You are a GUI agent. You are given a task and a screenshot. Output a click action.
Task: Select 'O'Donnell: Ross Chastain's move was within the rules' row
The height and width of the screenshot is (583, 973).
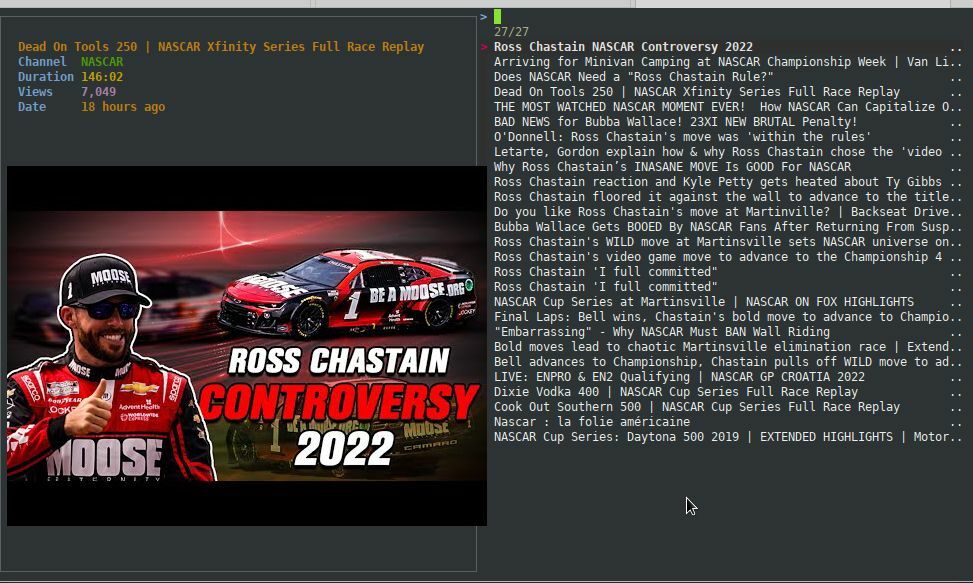[x=727, y=137]
